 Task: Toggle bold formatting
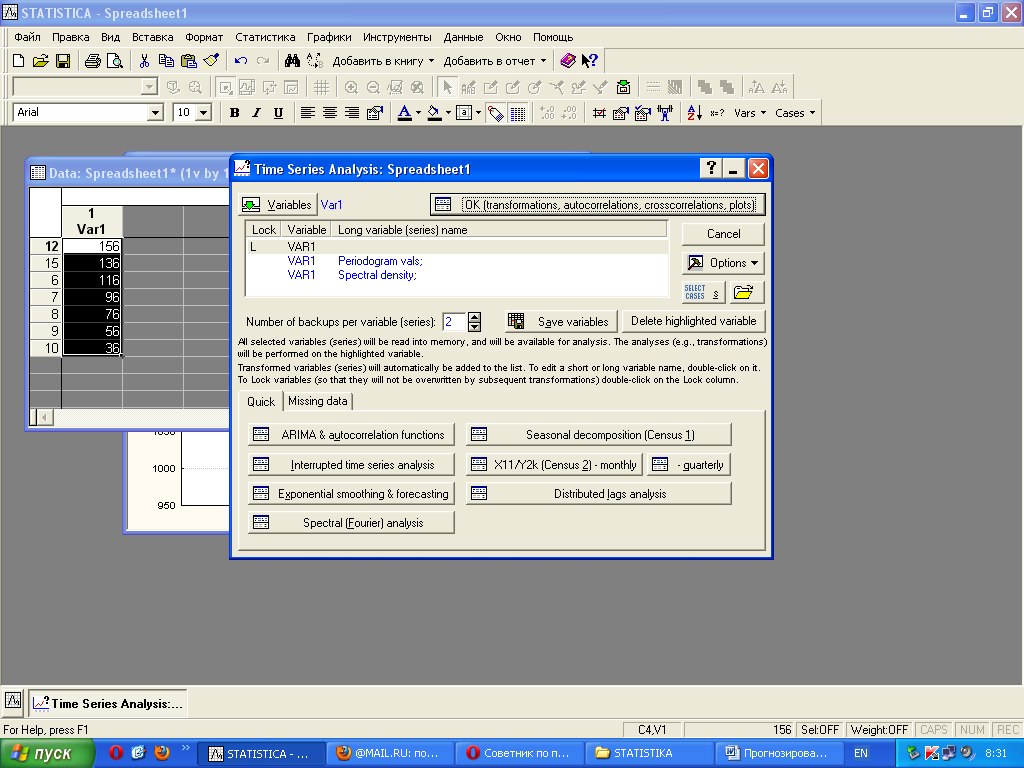click(x=234, y=113)
